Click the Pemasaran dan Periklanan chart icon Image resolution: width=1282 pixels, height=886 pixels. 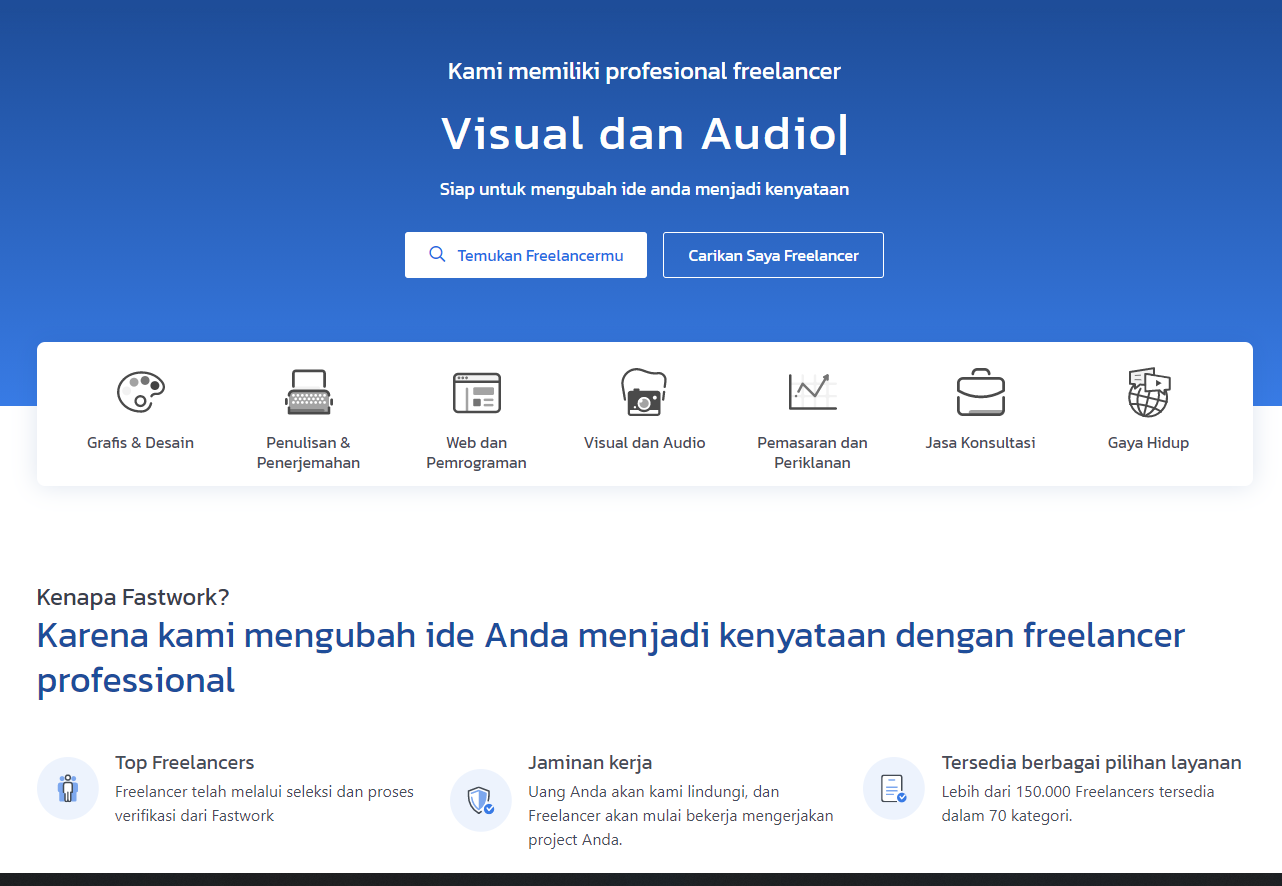tap(812, 392)
